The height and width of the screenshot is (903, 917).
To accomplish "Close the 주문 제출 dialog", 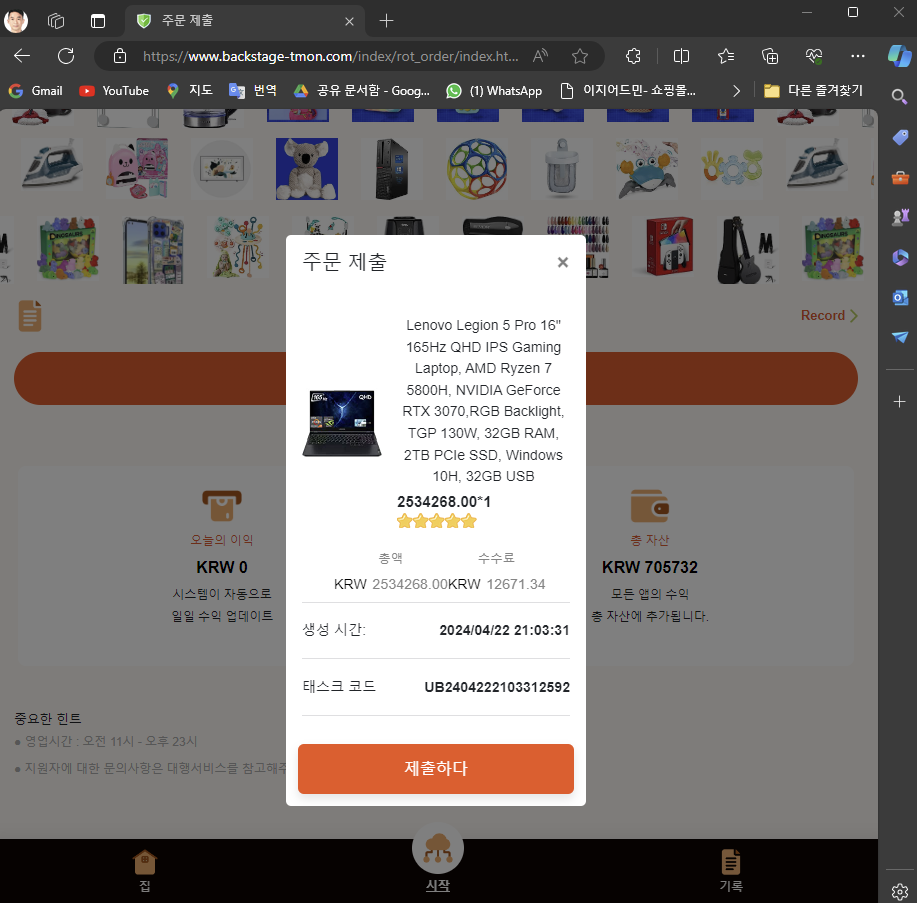I will click(563, 262).
